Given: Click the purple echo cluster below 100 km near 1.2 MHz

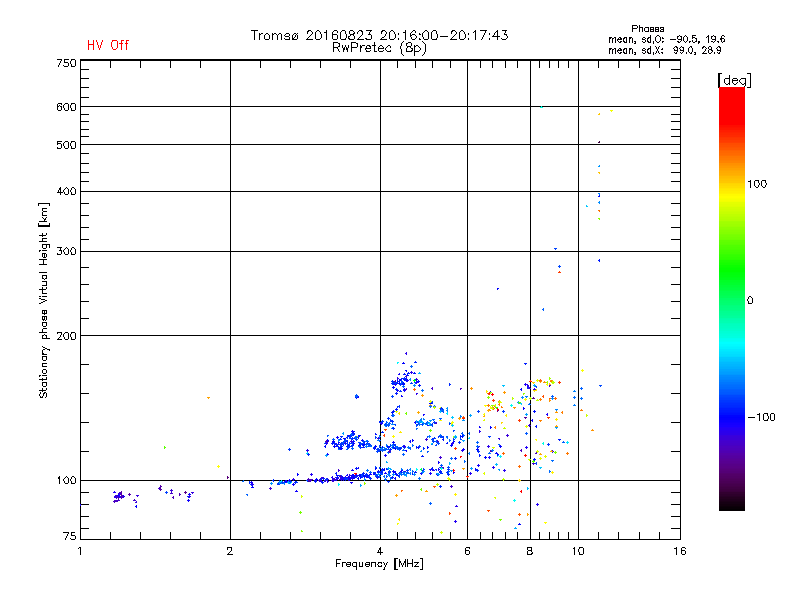Looking at the screenshot, I should pyautogui.click(x=119, y=496).
